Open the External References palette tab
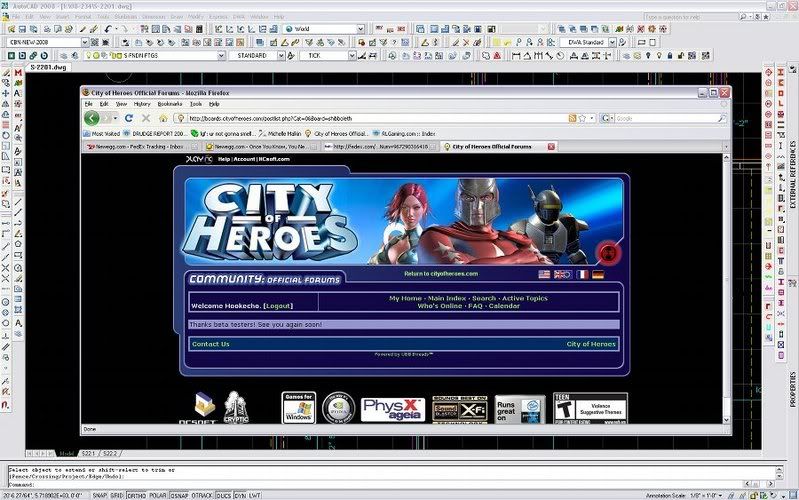The width and height of the screenshot is (799, 500). pyautogui.click(x=793, y=174)
